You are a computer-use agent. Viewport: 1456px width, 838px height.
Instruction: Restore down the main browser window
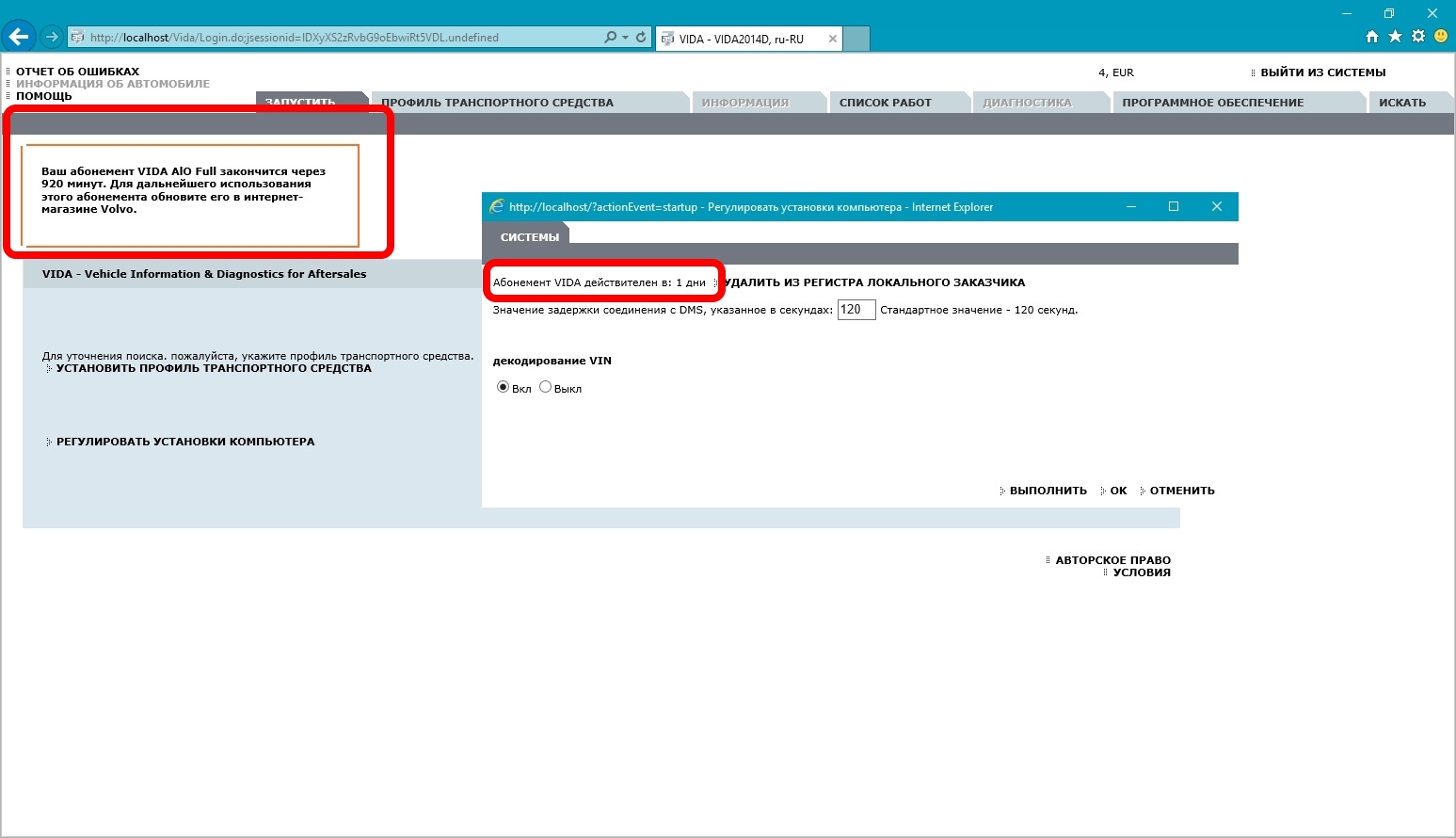tap(1389, 13)
